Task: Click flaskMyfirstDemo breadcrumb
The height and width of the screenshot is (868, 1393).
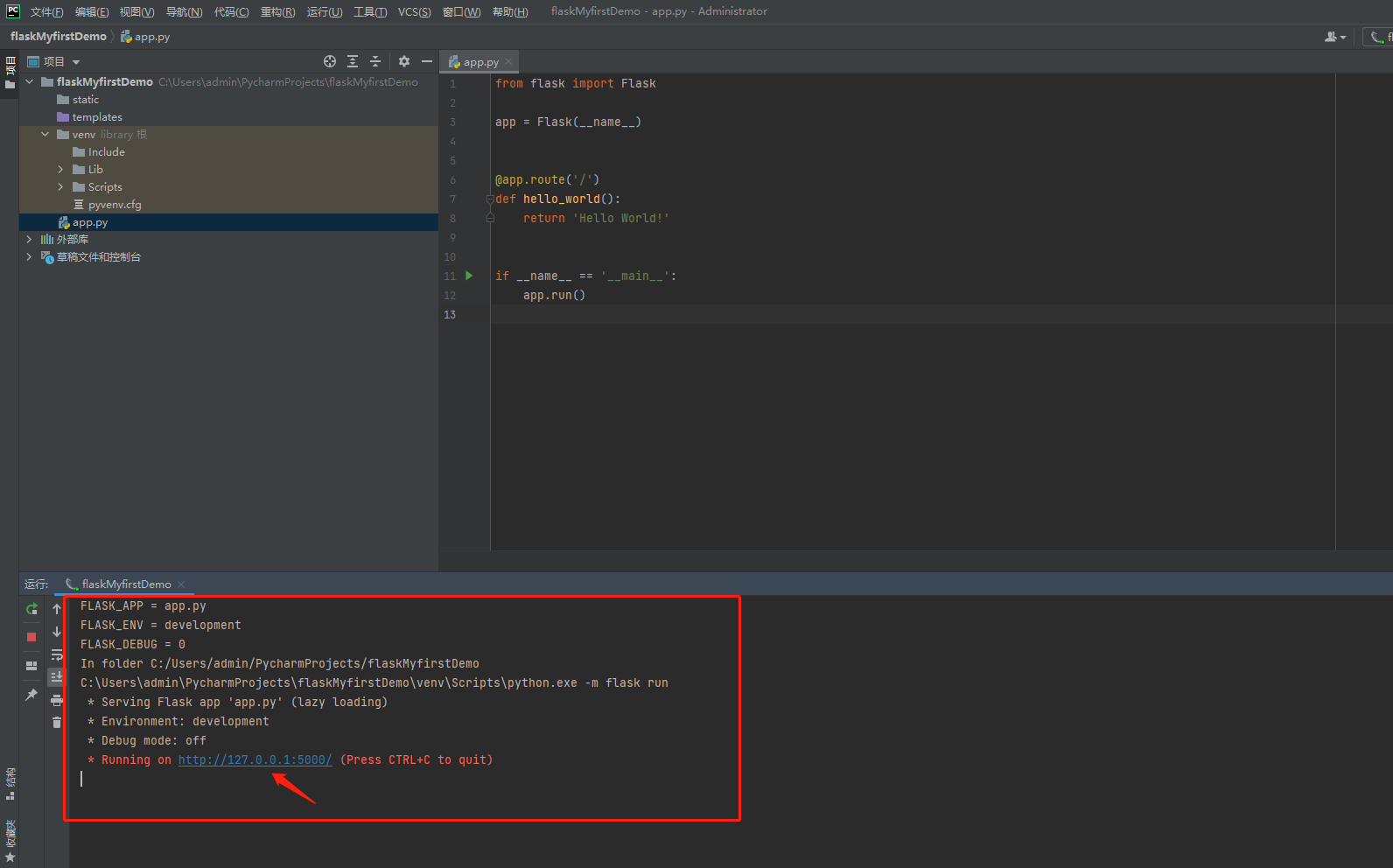Action: tap(58, 37)
